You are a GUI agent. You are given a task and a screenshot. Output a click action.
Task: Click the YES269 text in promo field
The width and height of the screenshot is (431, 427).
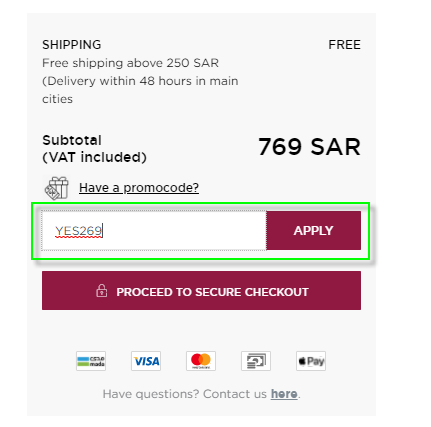(x=79, y=231)
